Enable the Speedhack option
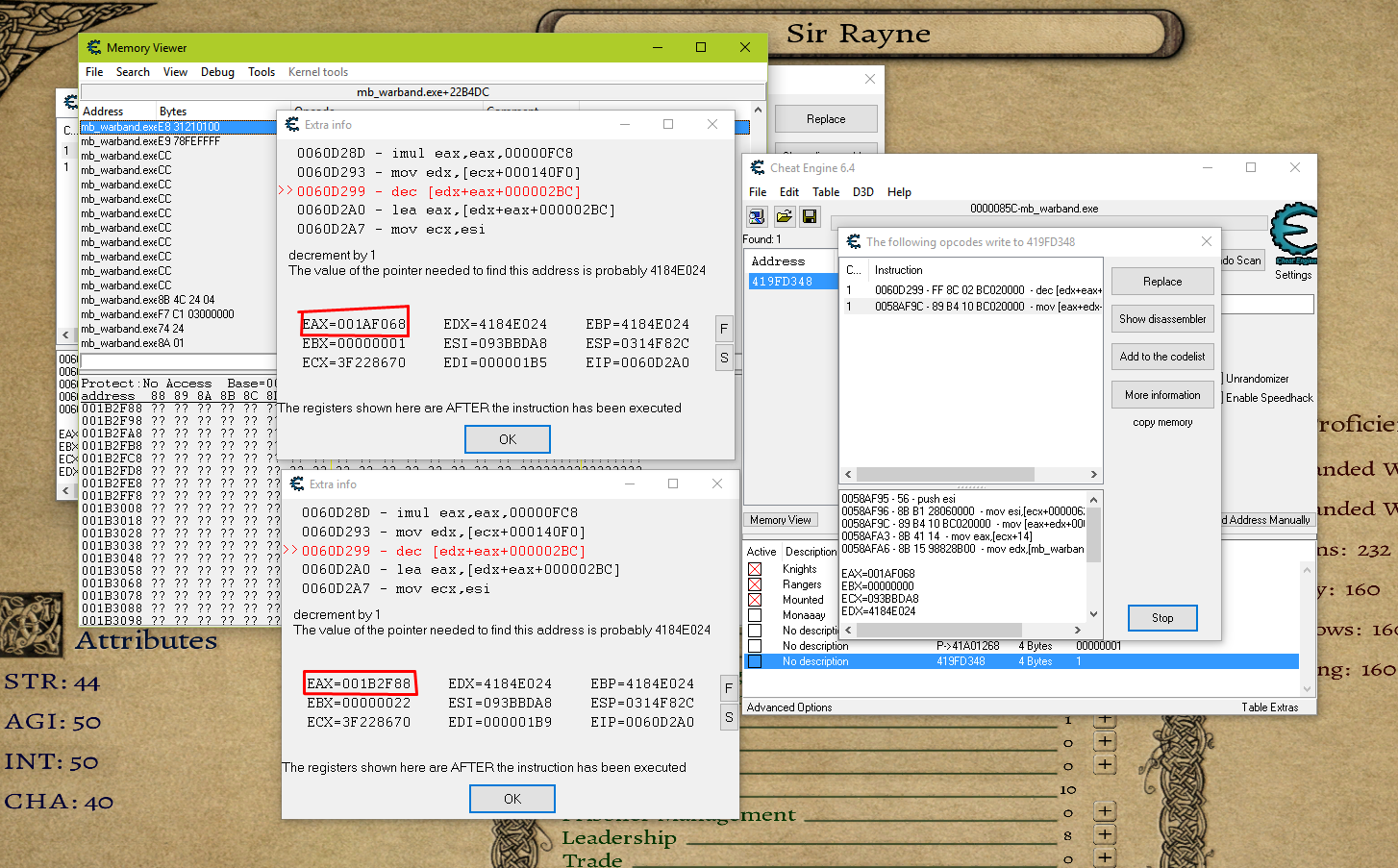 coord(1268,398)
